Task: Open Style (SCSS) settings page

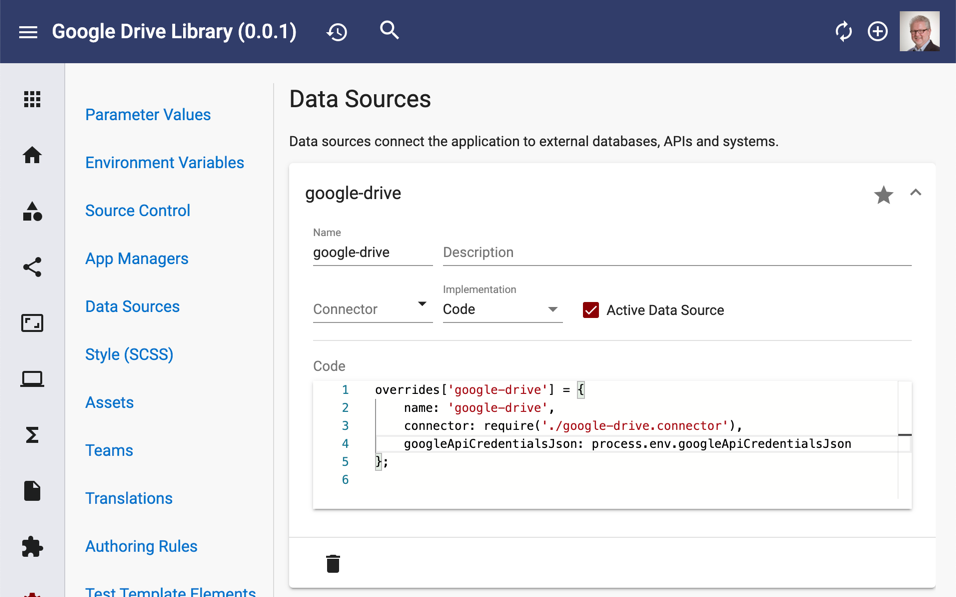Action: (x=129, y=354)
